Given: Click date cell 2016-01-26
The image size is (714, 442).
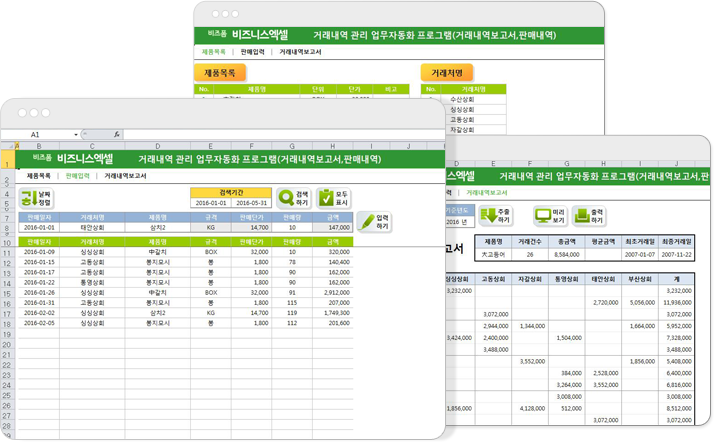Looking at the screenshot, I should click(39, 293).
